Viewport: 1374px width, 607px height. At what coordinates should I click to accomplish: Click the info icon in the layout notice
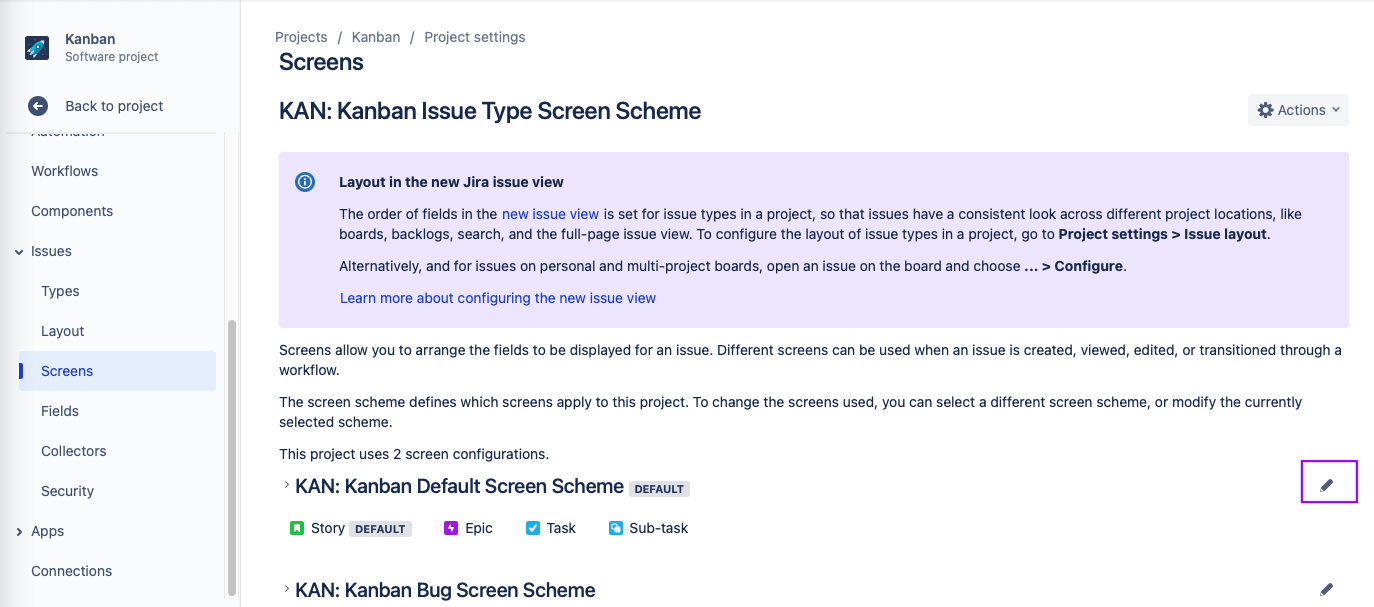click(x=305, y=182)
